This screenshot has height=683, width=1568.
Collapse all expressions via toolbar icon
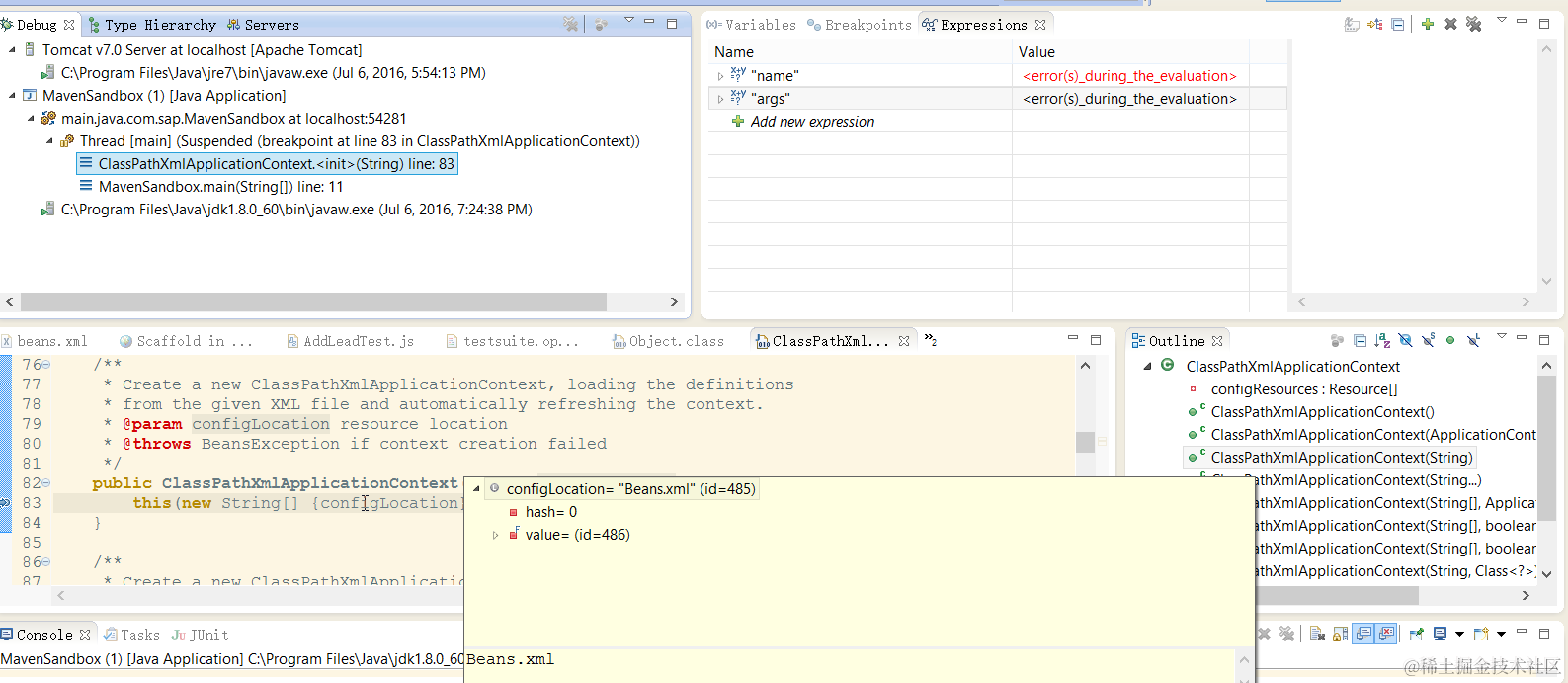click(x=1398, y=25)
